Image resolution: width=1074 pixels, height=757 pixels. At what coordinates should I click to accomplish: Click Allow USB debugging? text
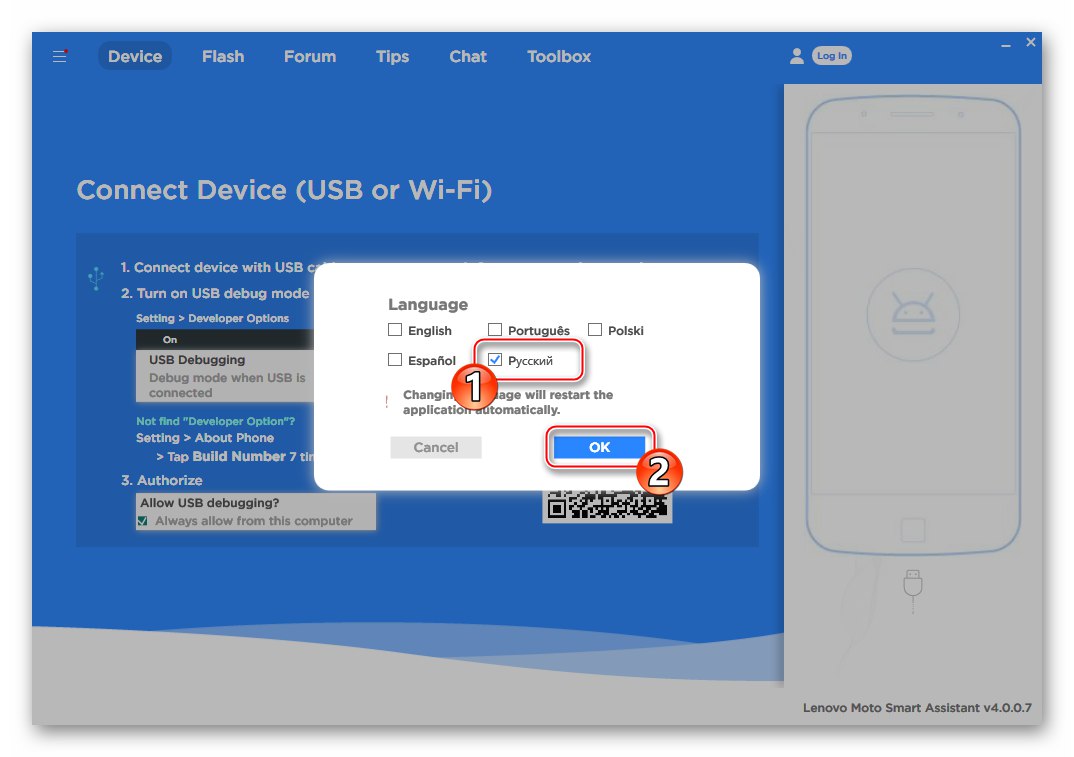210,503
